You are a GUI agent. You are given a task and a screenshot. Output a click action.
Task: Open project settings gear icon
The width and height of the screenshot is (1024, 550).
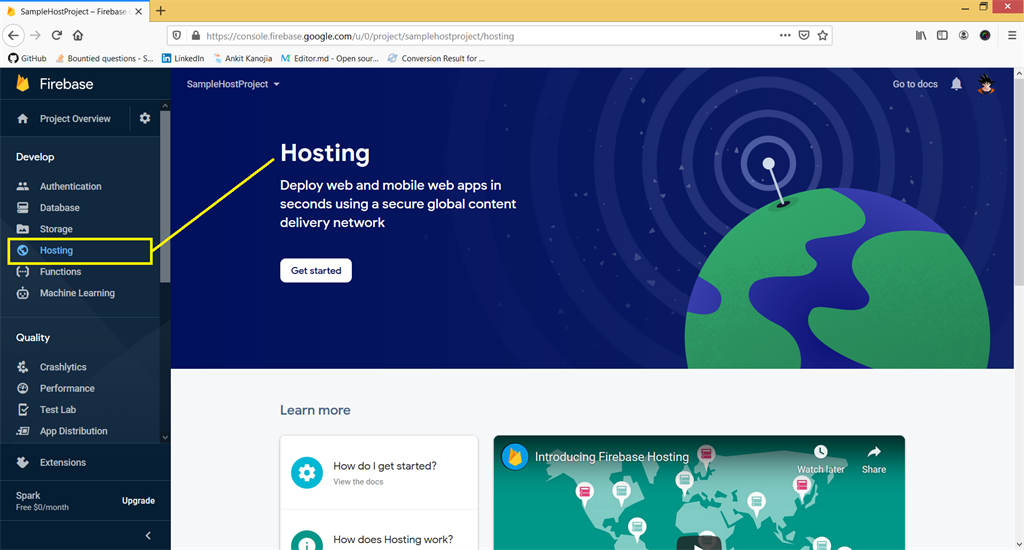click(145, 118)
